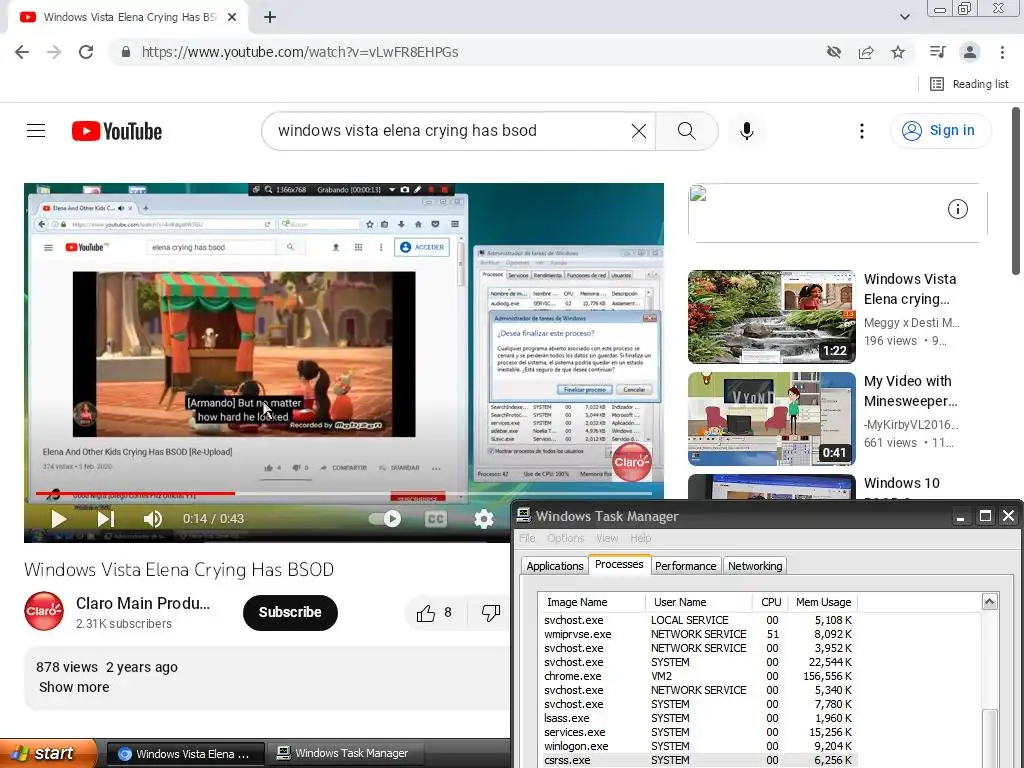This screenshot has height=768, width=1024.
Task: Select wmiprvse.exe process row
Action: pos(697,634)
